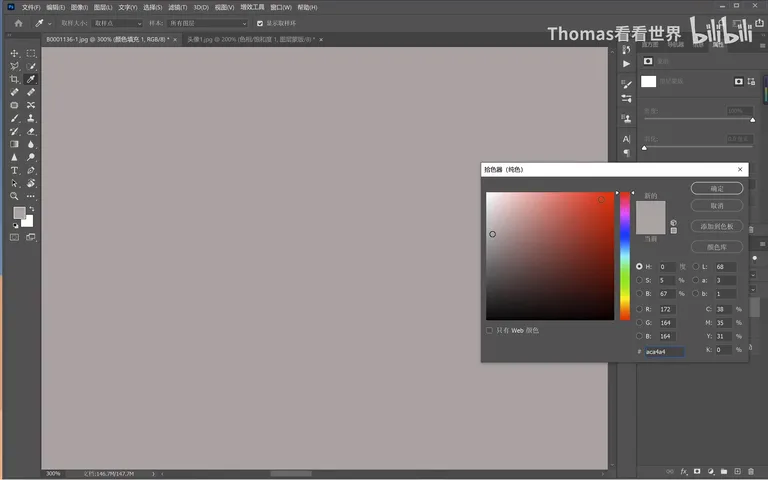
Task: Select the Eyedropper tool in toolbox
Action: (x=31, y=79)
